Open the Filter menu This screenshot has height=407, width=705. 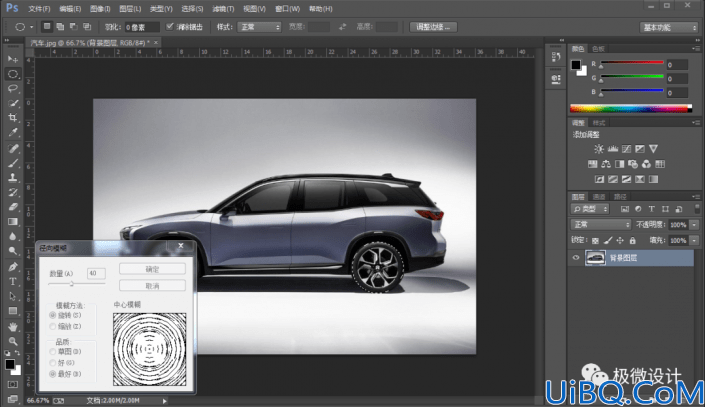[223, 9]
